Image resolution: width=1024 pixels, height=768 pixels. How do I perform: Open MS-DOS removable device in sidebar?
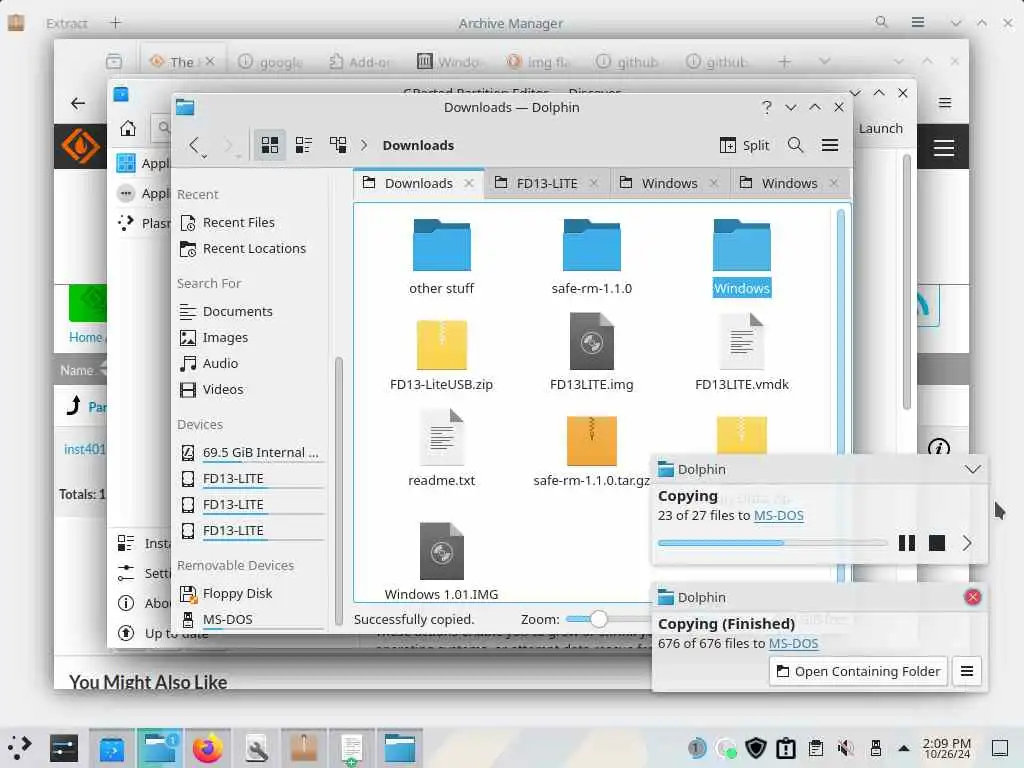[x=251, y=619]
